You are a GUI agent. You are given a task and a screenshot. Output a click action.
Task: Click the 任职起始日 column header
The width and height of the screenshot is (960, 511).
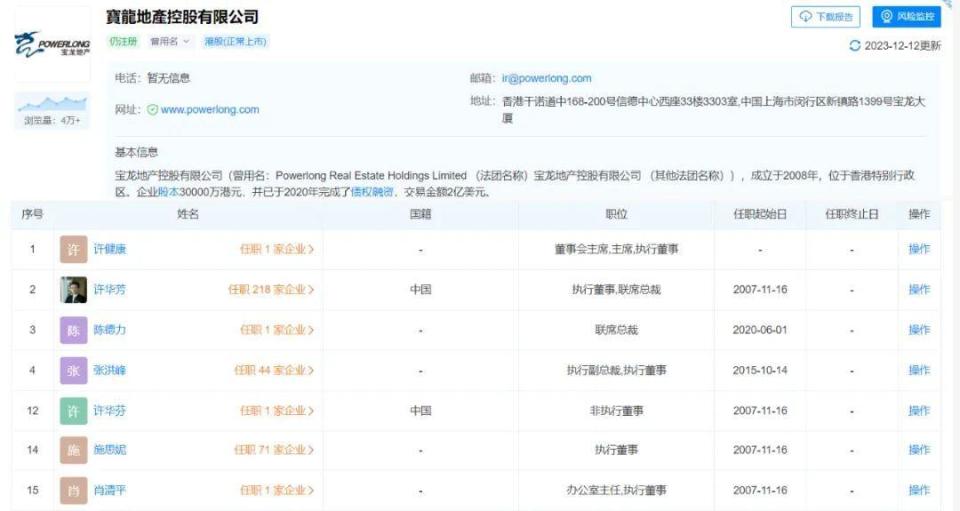(760, 214)
